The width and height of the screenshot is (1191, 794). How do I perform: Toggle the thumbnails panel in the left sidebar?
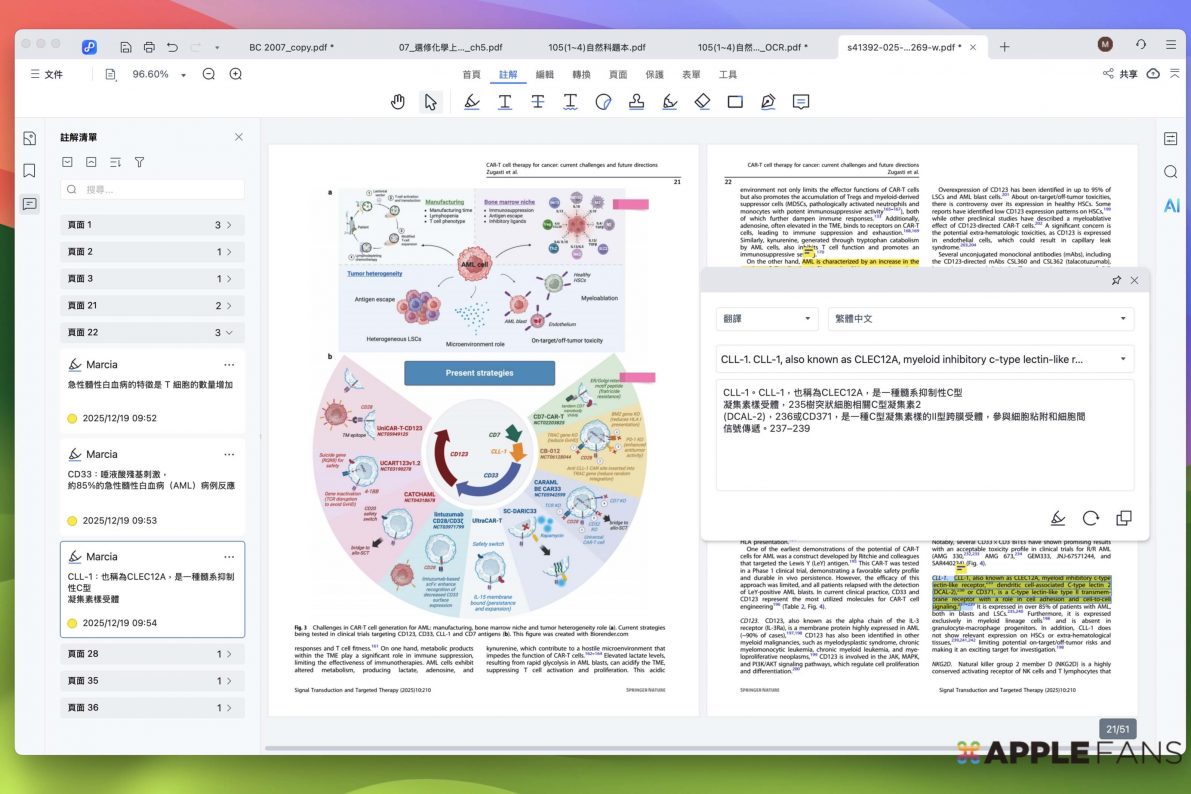(30, 139)
